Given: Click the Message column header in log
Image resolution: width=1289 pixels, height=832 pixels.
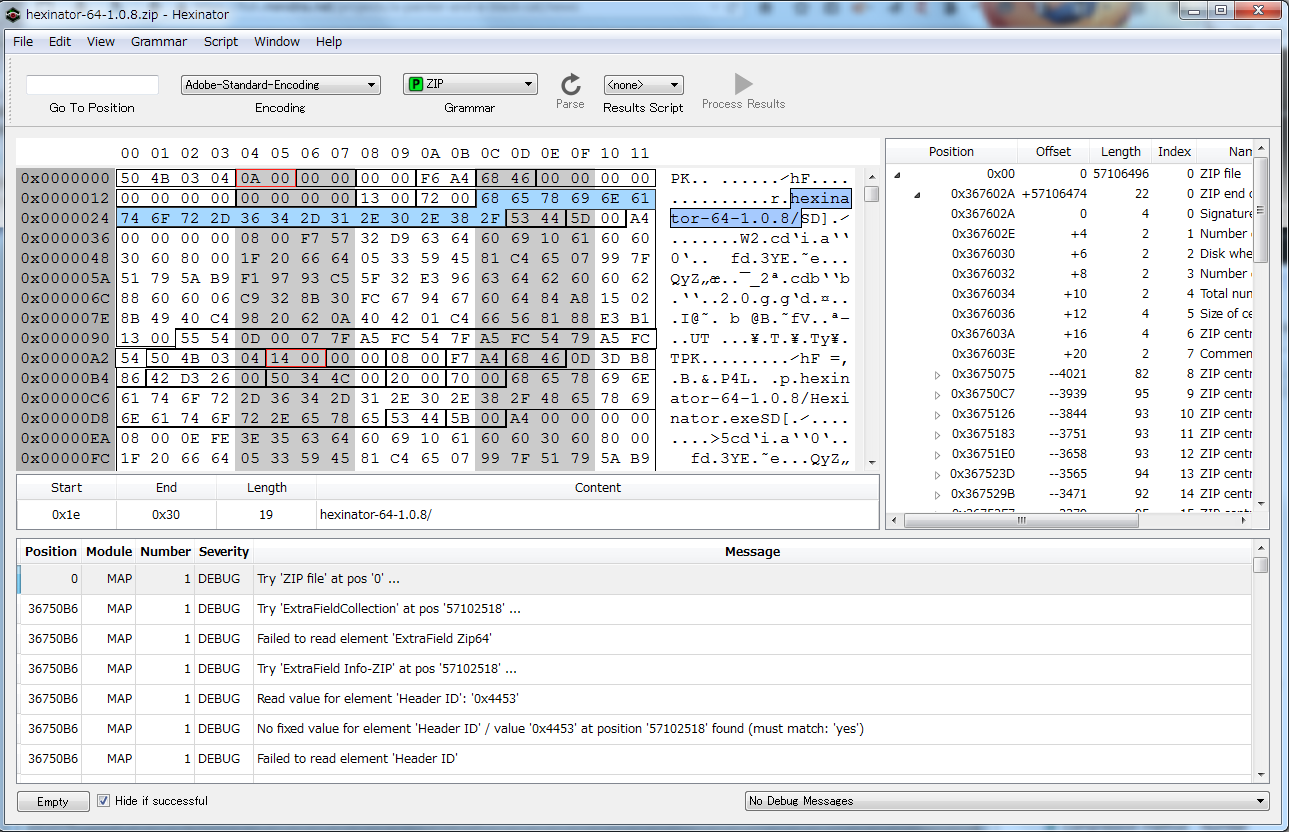Looking at the screenshot, I should pyautogui.click(x=752, y=552).
